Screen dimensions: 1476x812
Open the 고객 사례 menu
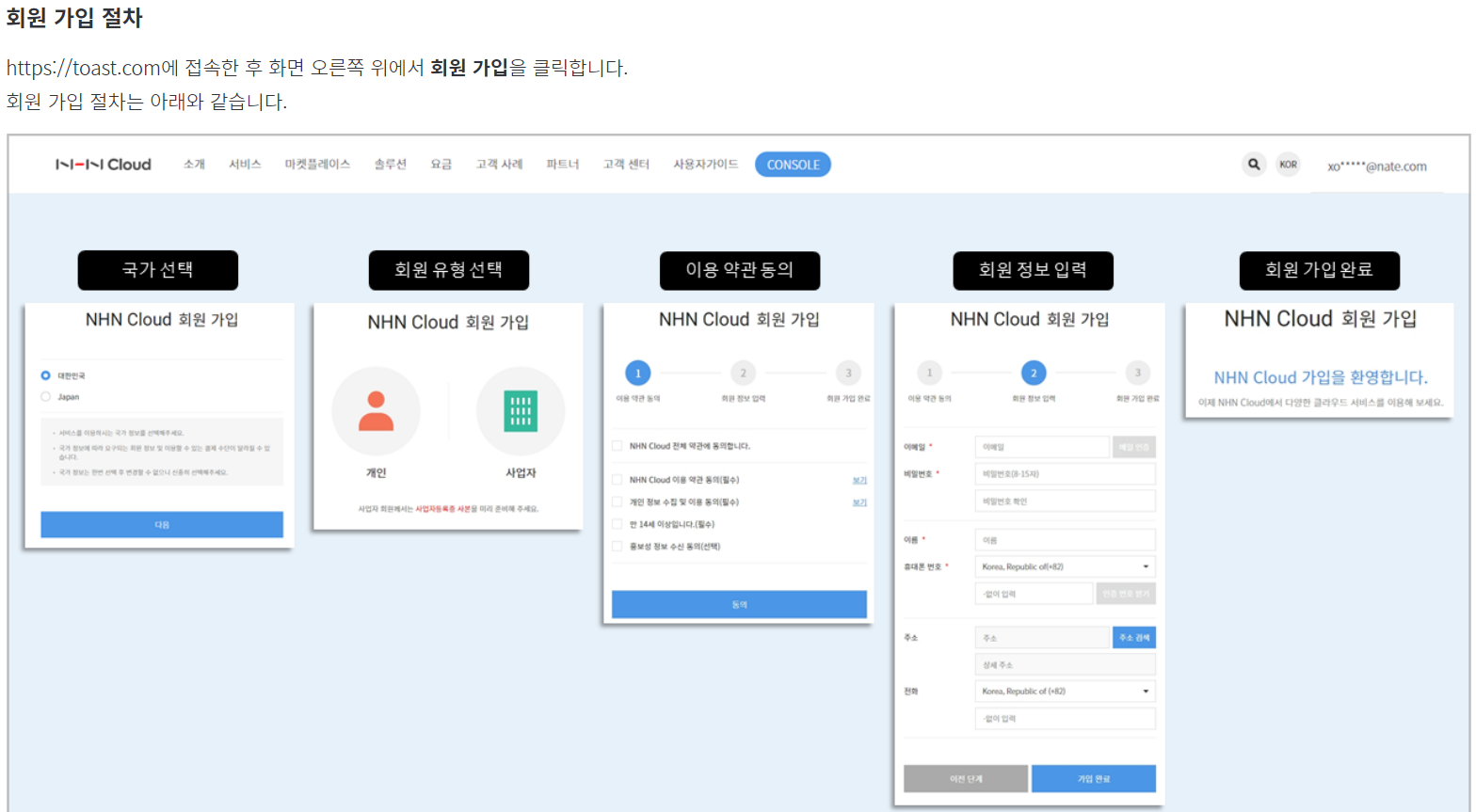point(499,165)
